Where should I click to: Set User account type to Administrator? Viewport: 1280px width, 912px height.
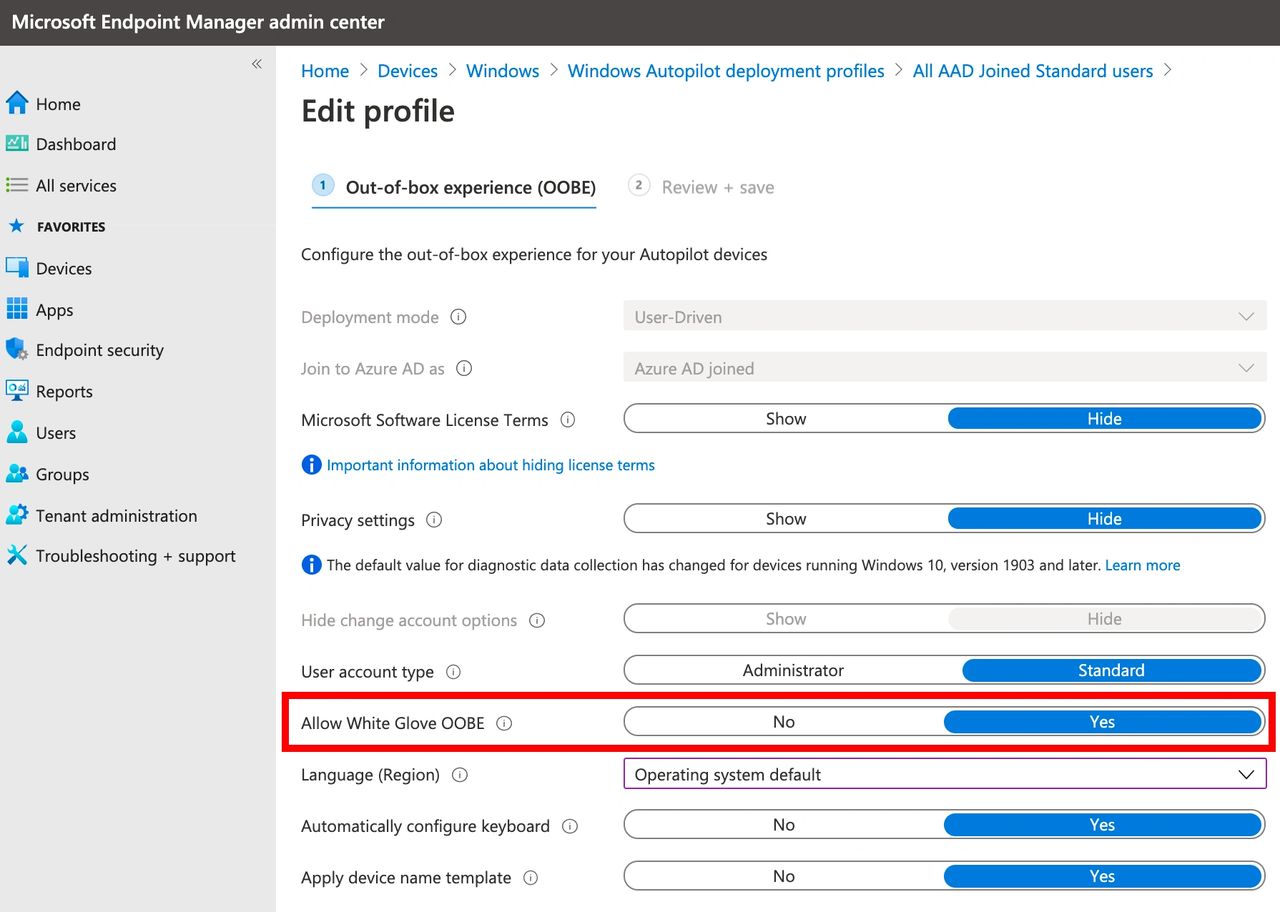point(792,670)
